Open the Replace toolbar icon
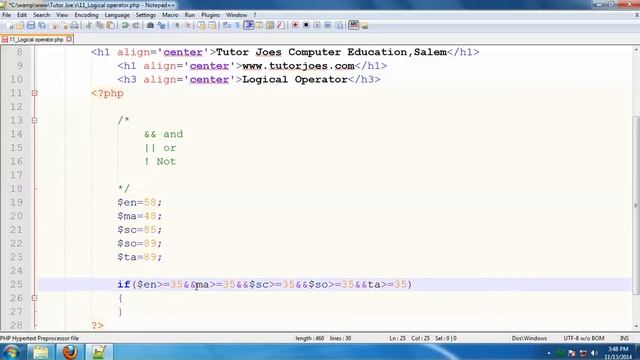 [162, 25]
